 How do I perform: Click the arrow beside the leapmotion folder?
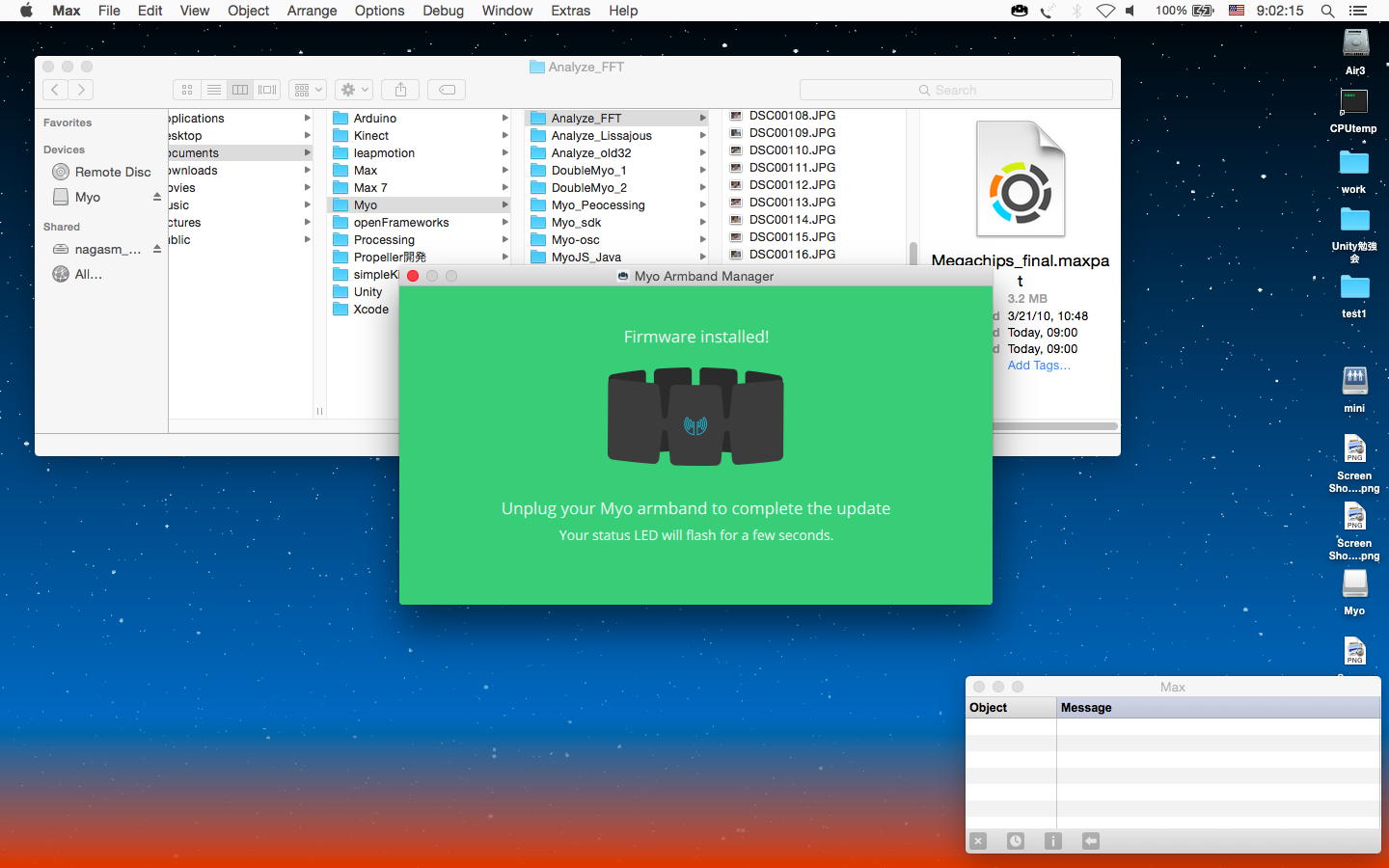coord(505,152)
